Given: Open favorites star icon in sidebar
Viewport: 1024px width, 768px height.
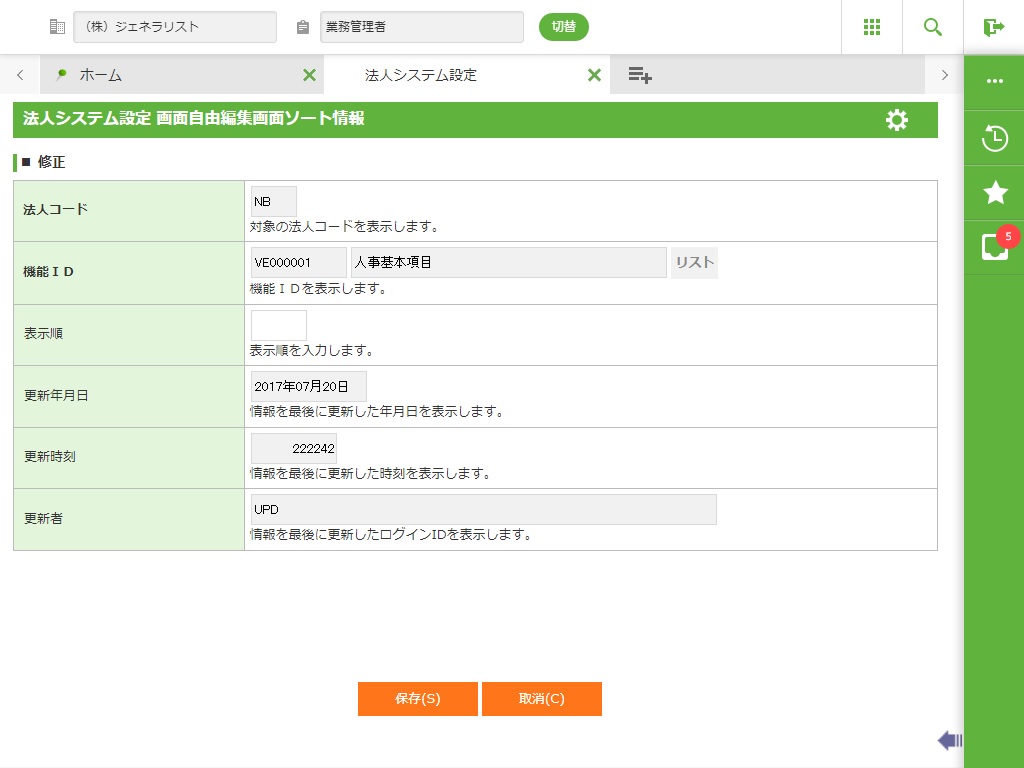Looking at the screenshot, I should coord(994,193).
